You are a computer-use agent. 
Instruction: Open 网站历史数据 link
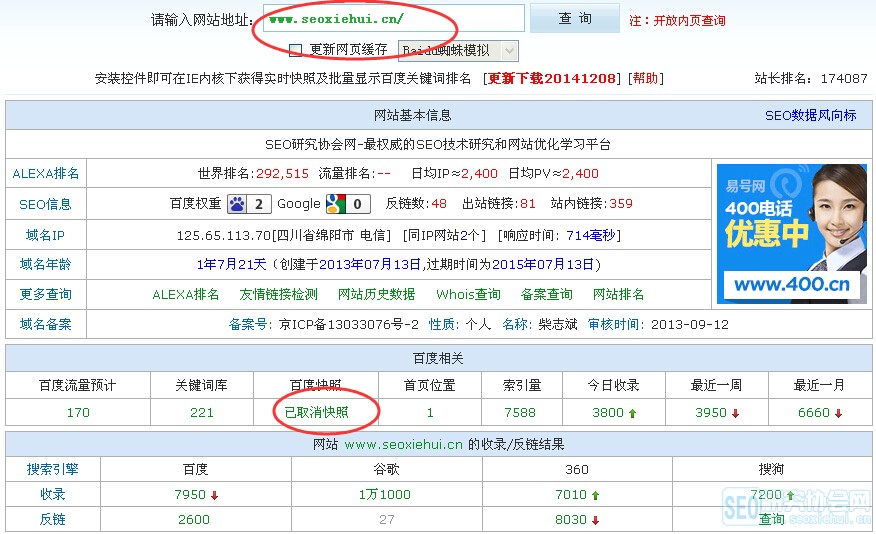pos(377,294)
